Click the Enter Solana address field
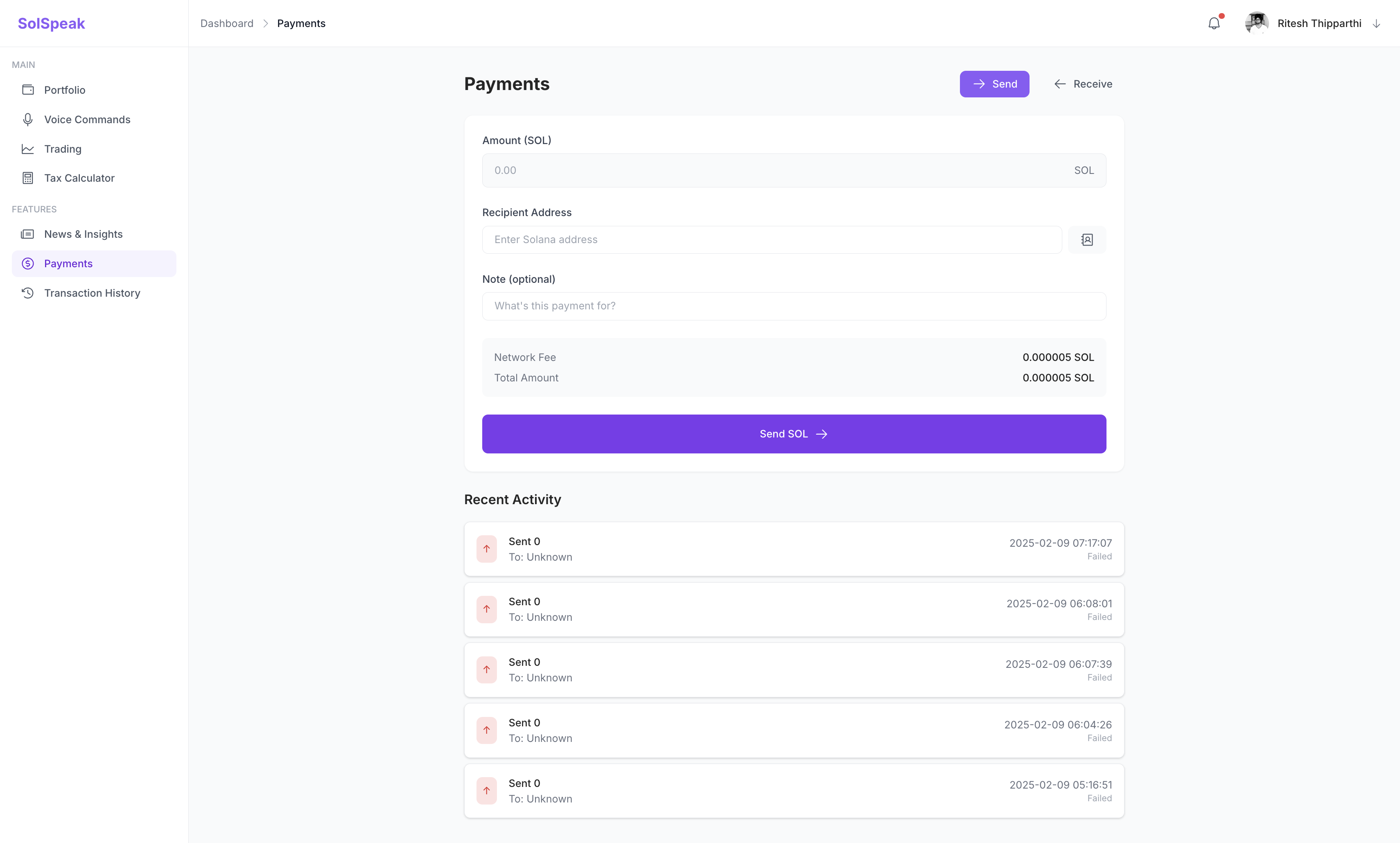Viewport: 1400px width, 843px height. pyautogui.click(x=771, y=240)
